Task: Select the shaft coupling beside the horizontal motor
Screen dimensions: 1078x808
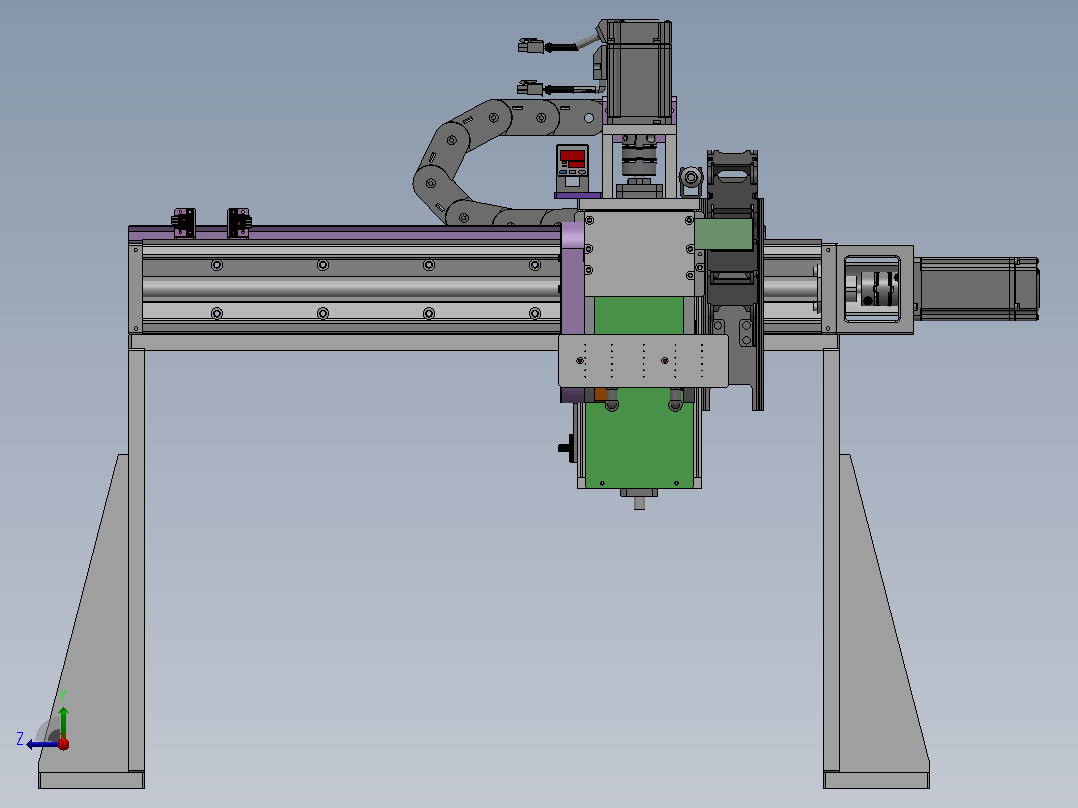Action: point(880,289)
